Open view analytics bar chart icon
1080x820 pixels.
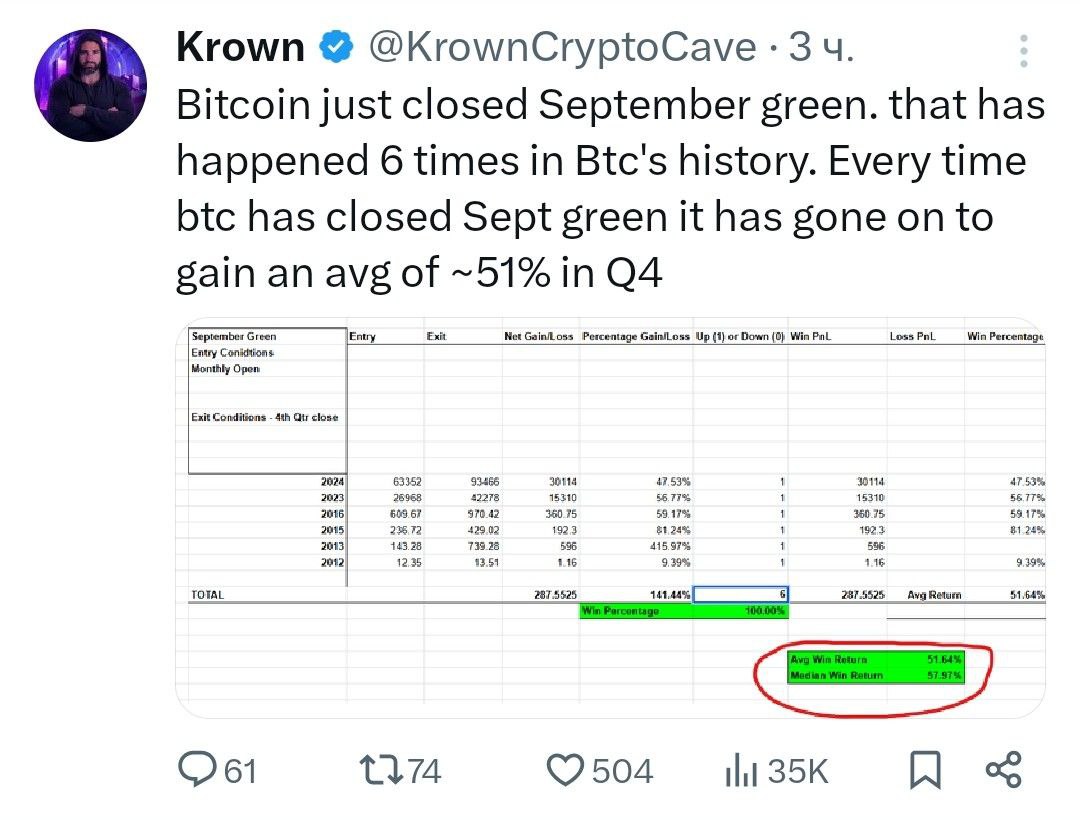click(x=740, y=771)
